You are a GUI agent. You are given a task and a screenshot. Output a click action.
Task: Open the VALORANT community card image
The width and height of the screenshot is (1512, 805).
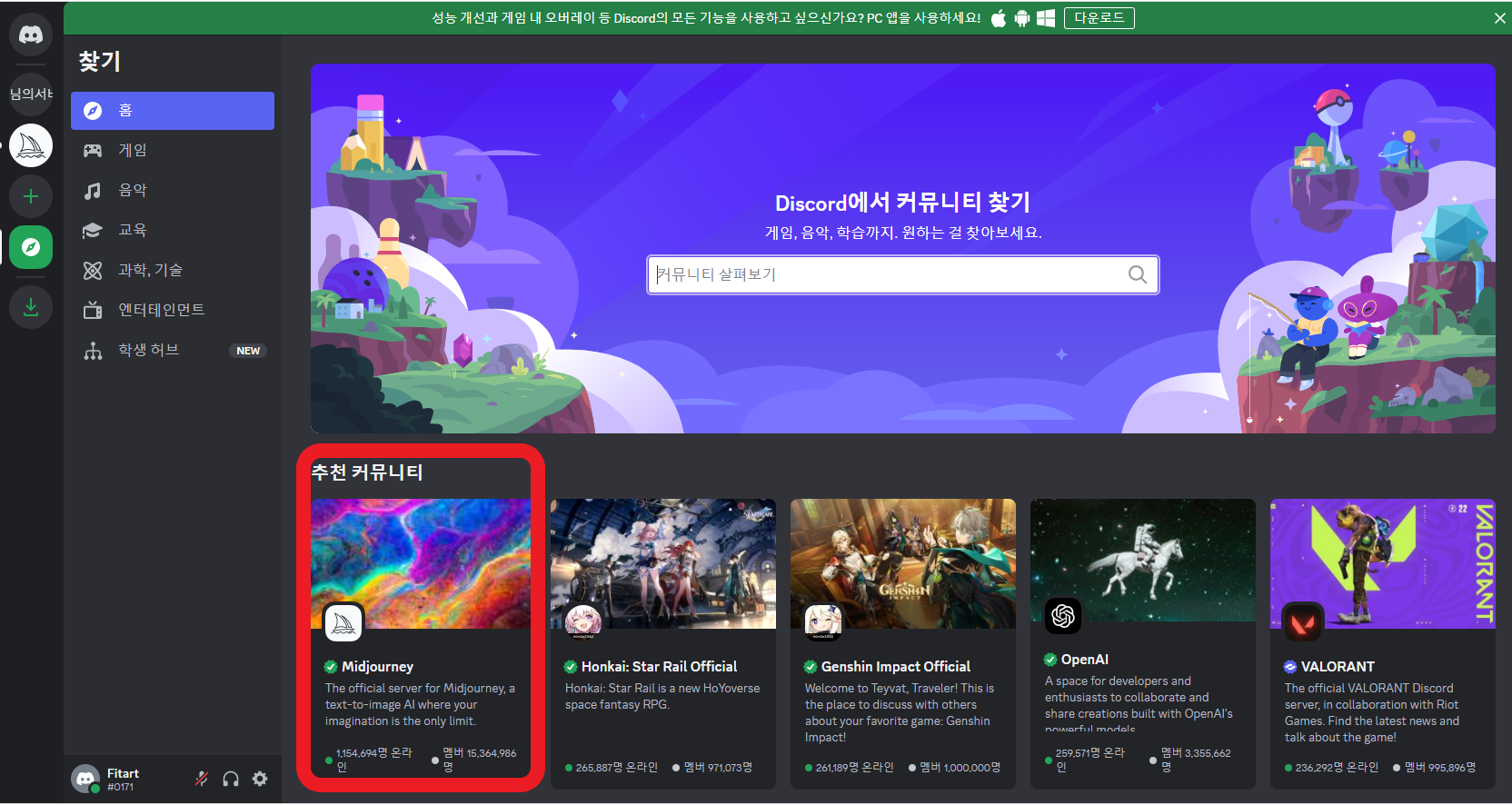(x=1383, y=563)
